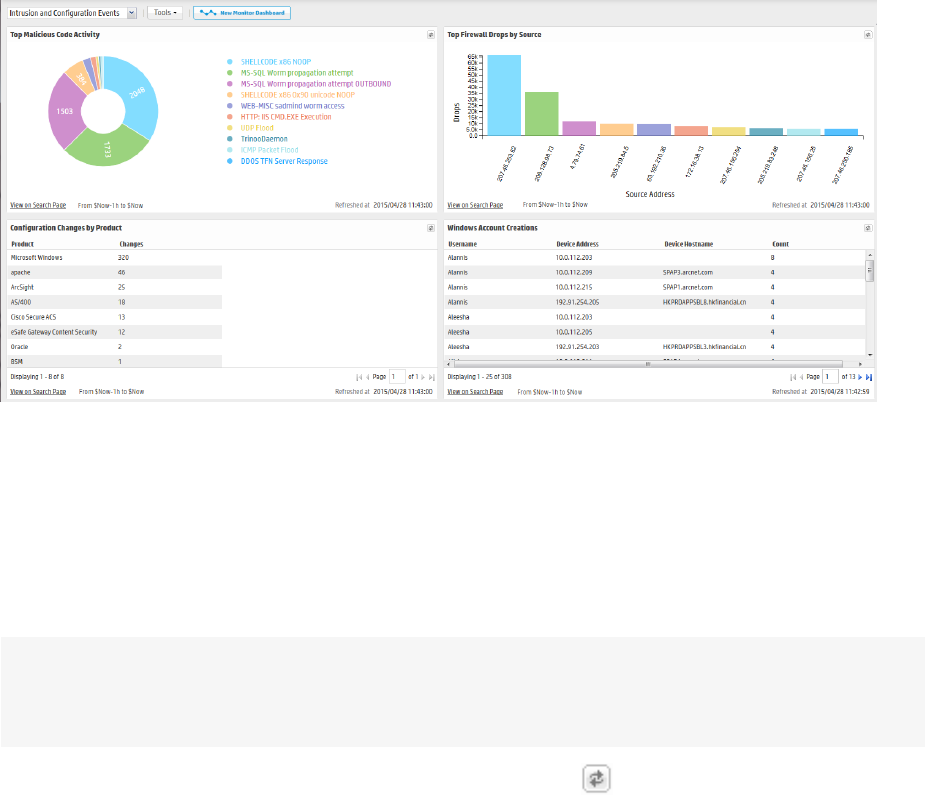Jump to last page of Windows Account Creations
This screenshot has width=925, height=795.
tap(868, 377)
